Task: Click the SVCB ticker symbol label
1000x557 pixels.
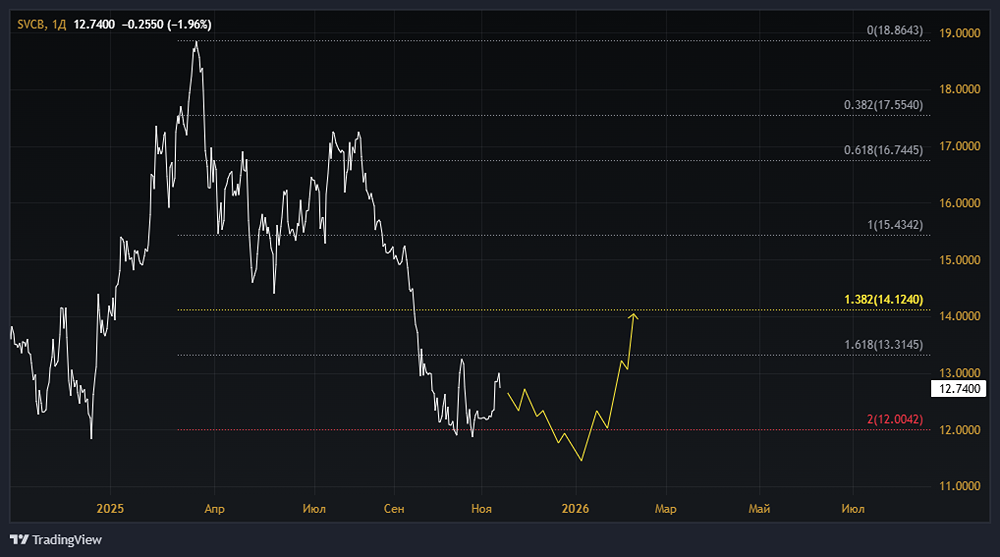Action: pos(31,25)
